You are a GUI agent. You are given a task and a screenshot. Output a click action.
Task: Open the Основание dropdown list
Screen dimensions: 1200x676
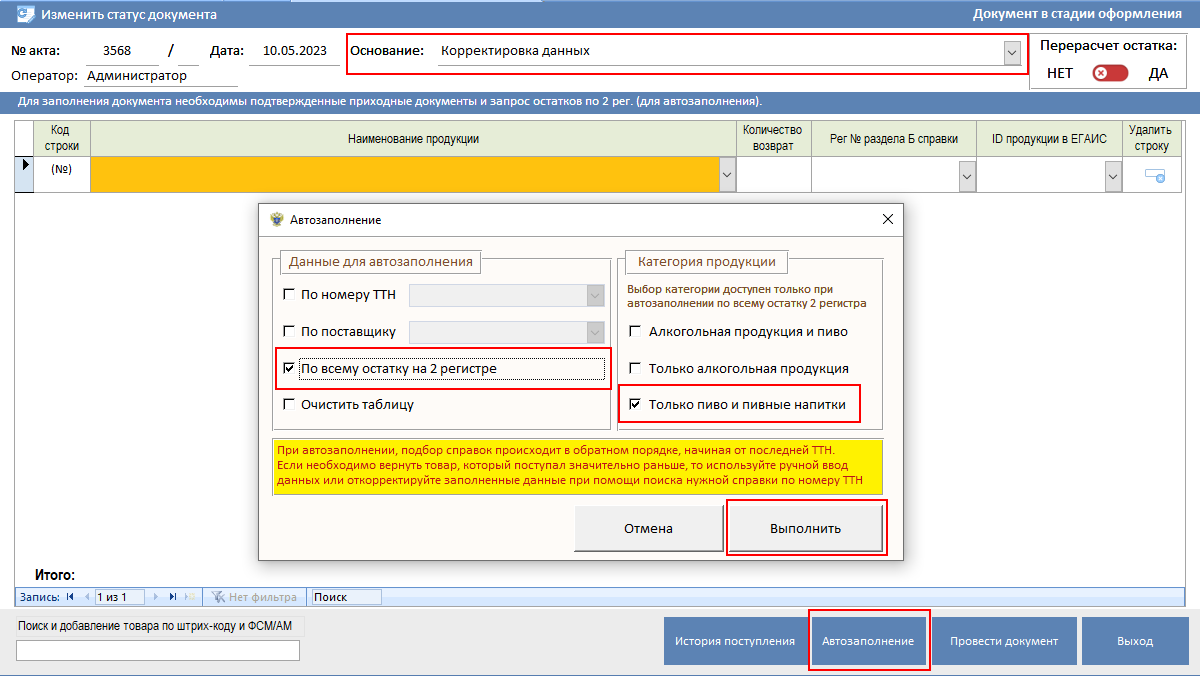coord(1012,52)
